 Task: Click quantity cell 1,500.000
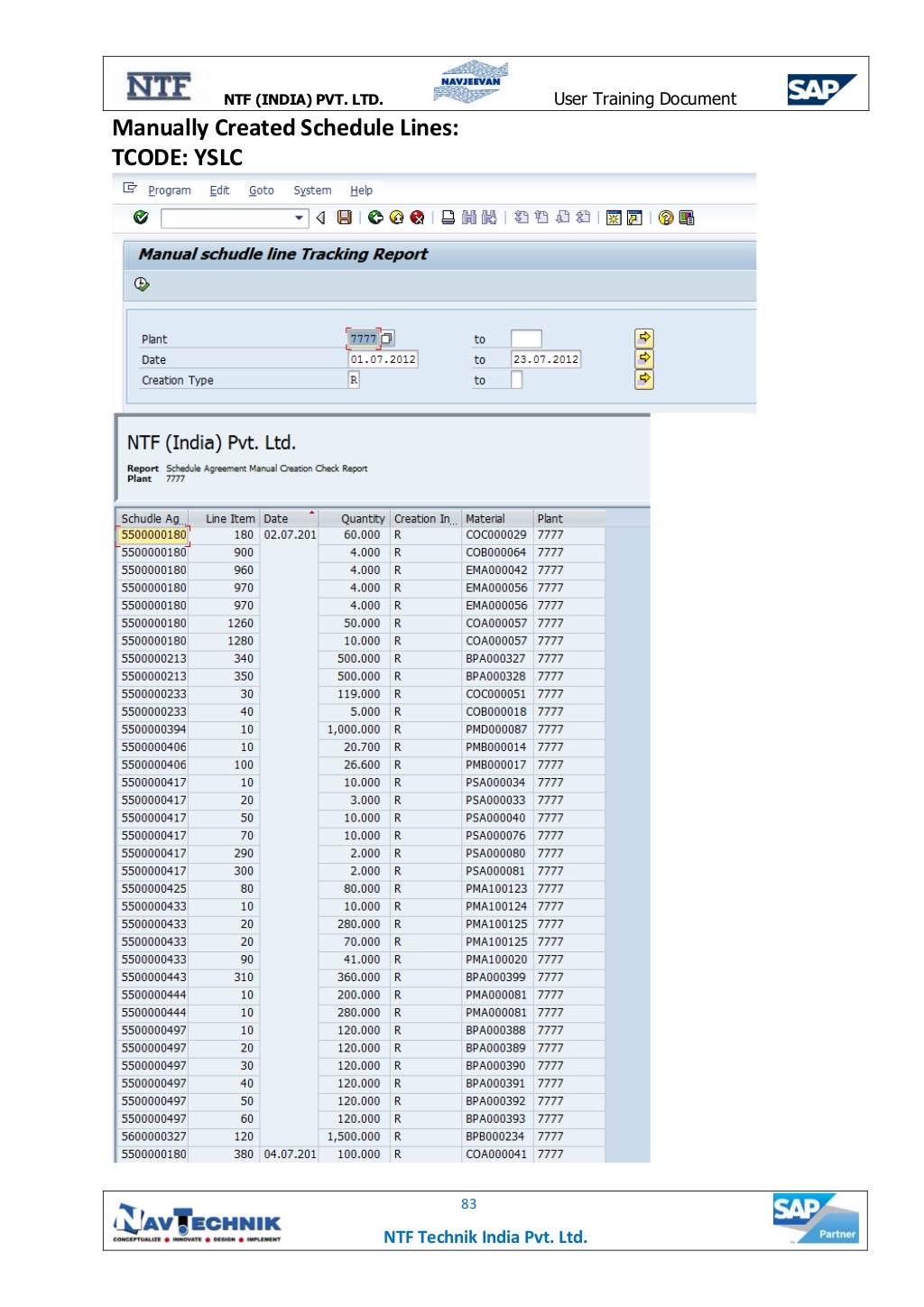(x=354, y=1136)
